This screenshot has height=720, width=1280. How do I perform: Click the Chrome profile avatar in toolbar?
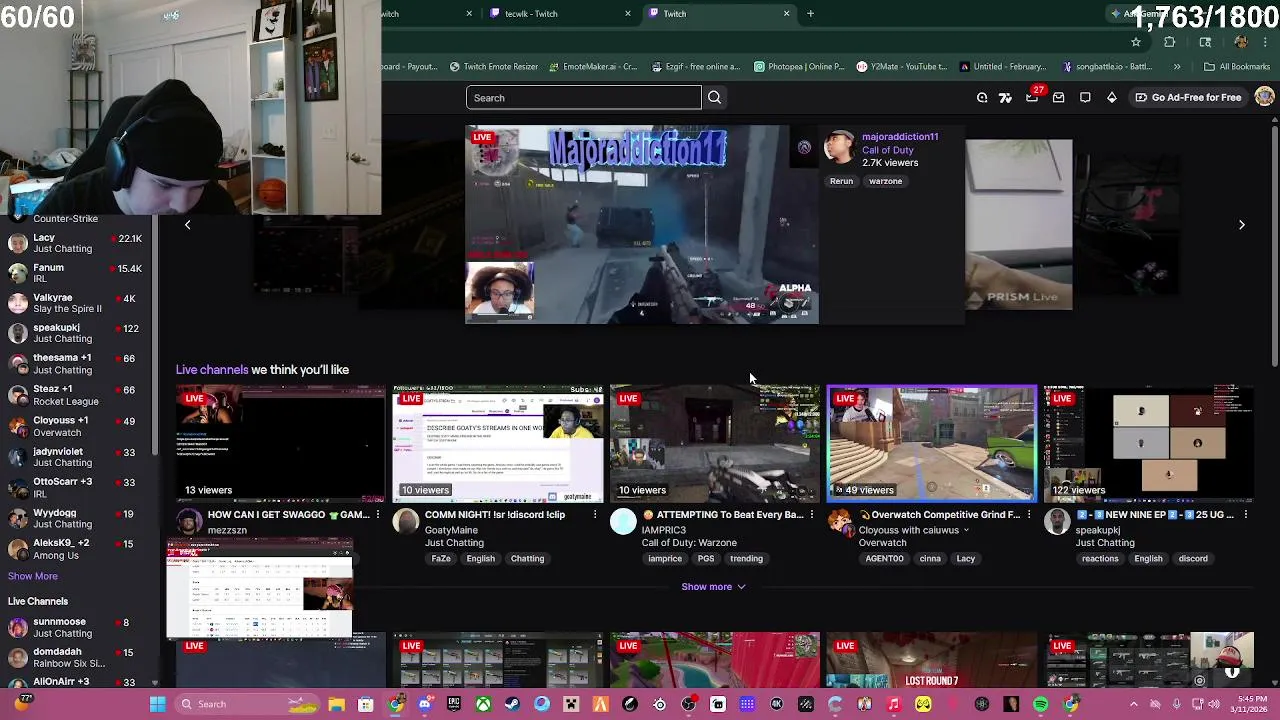pyautogui.click(x=1241, y=42)
